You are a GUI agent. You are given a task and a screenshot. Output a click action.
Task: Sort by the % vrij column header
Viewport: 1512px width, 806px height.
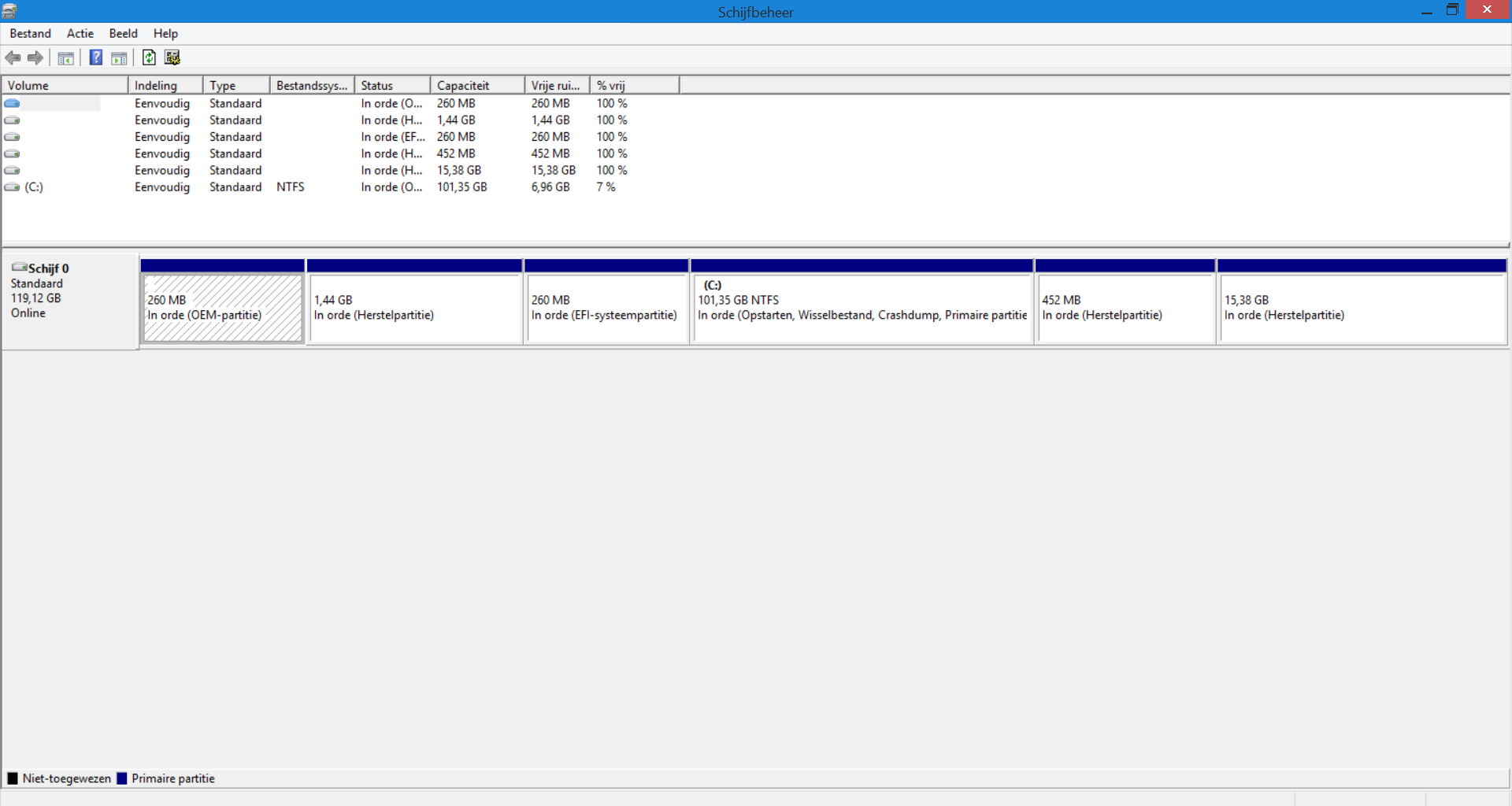[x=635, y=85]
